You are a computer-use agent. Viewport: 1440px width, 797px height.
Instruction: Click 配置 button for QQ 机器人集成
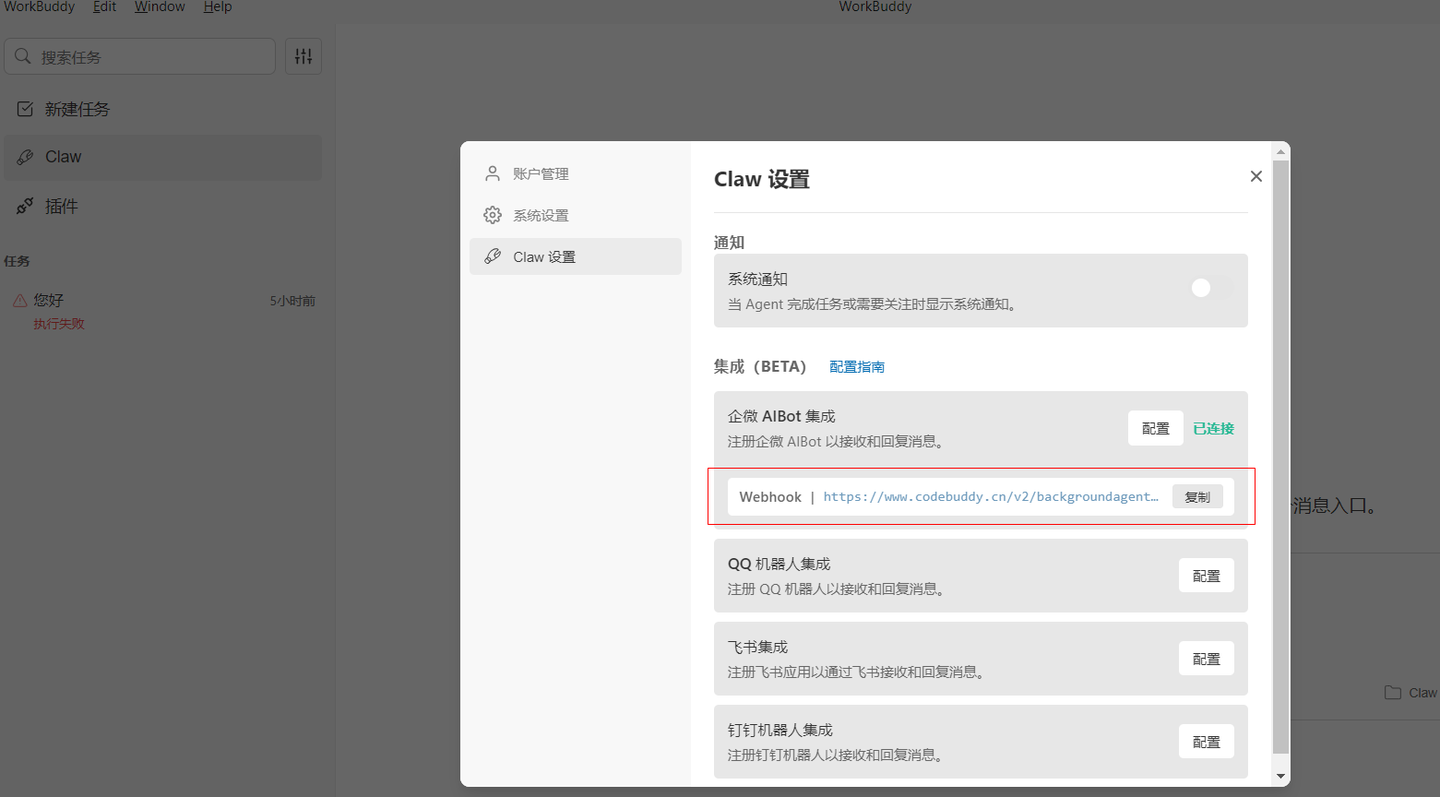point(1206,576)
